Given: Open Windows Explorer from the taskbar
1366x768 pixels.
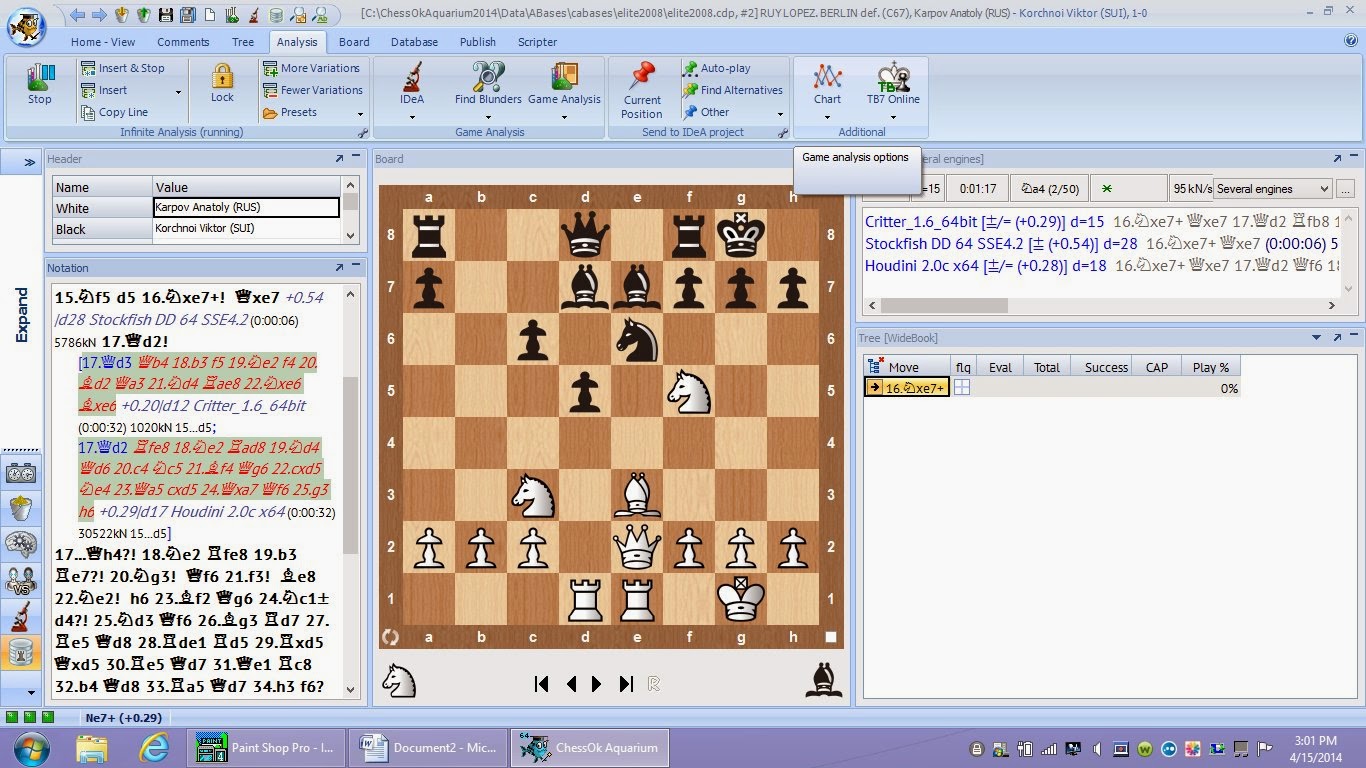Looking at the screenshot, I should [92, 748].
